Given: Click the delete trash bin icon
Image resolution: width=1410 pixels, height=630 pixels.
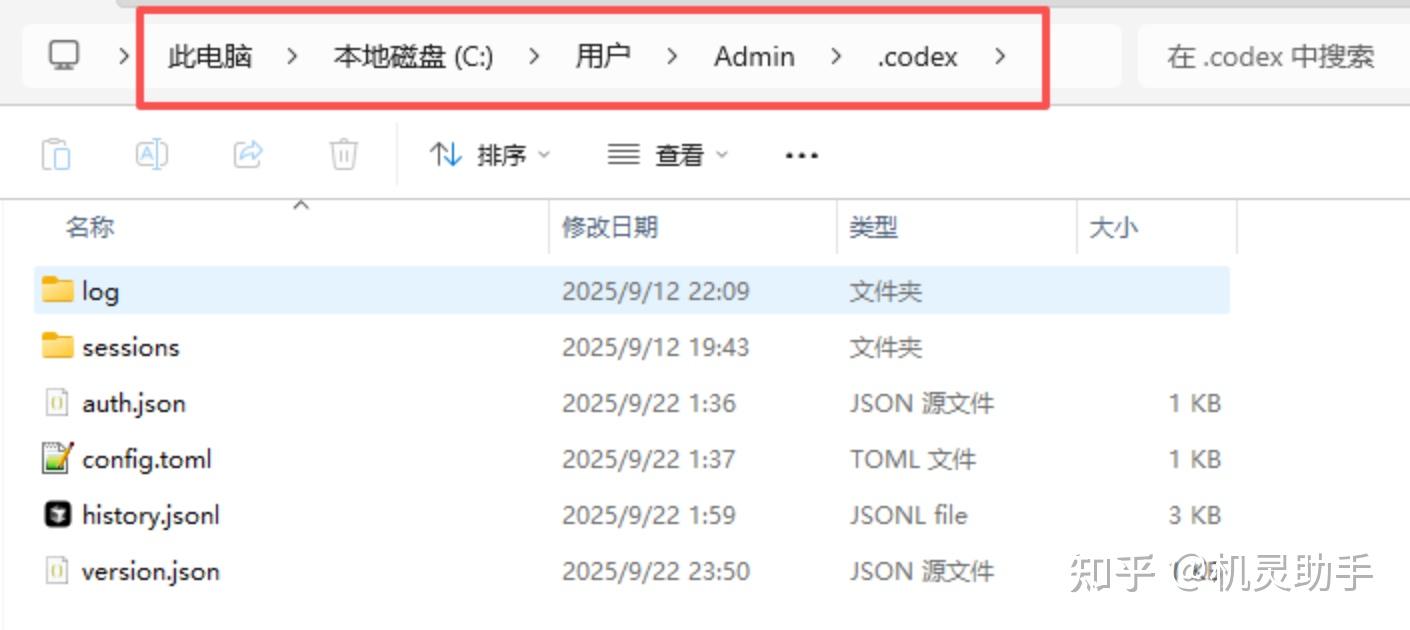Looking at the screenshot, I should coord(343,154).
